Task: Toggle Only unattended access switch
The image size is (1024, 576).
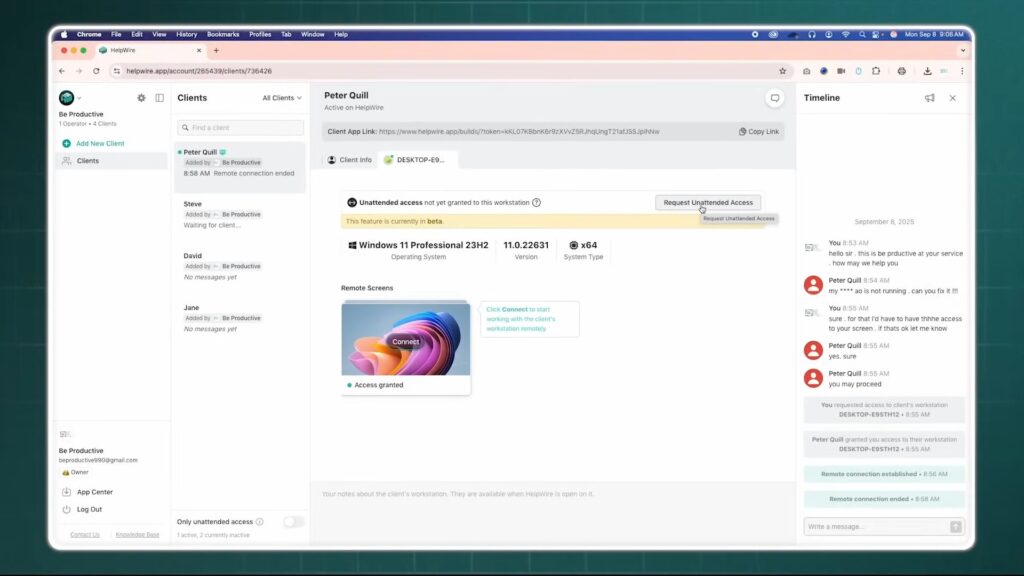Action: tap(293, 522)
